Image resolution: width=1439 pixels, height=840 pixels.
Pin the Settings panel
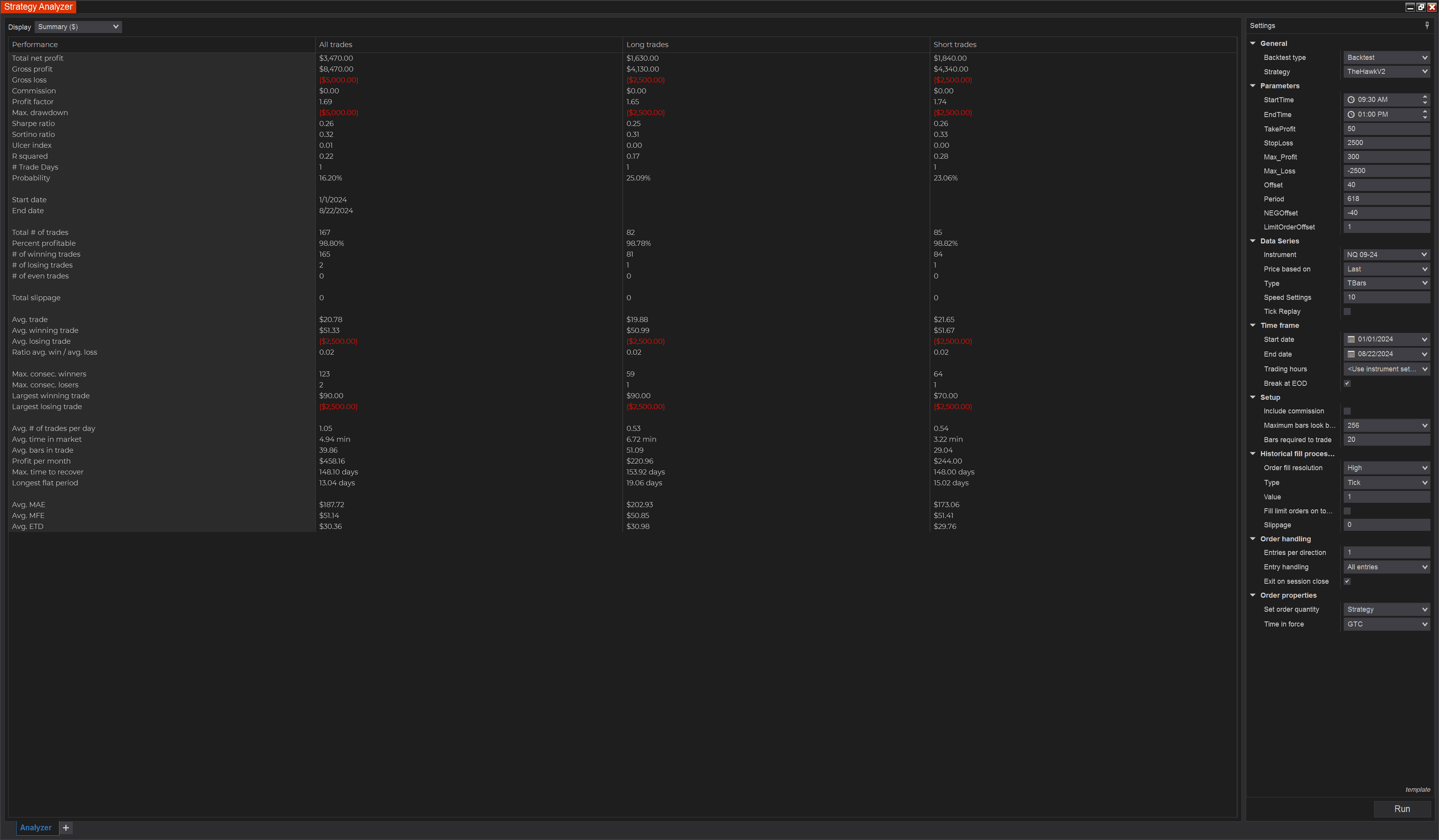tap(1427, 25)
